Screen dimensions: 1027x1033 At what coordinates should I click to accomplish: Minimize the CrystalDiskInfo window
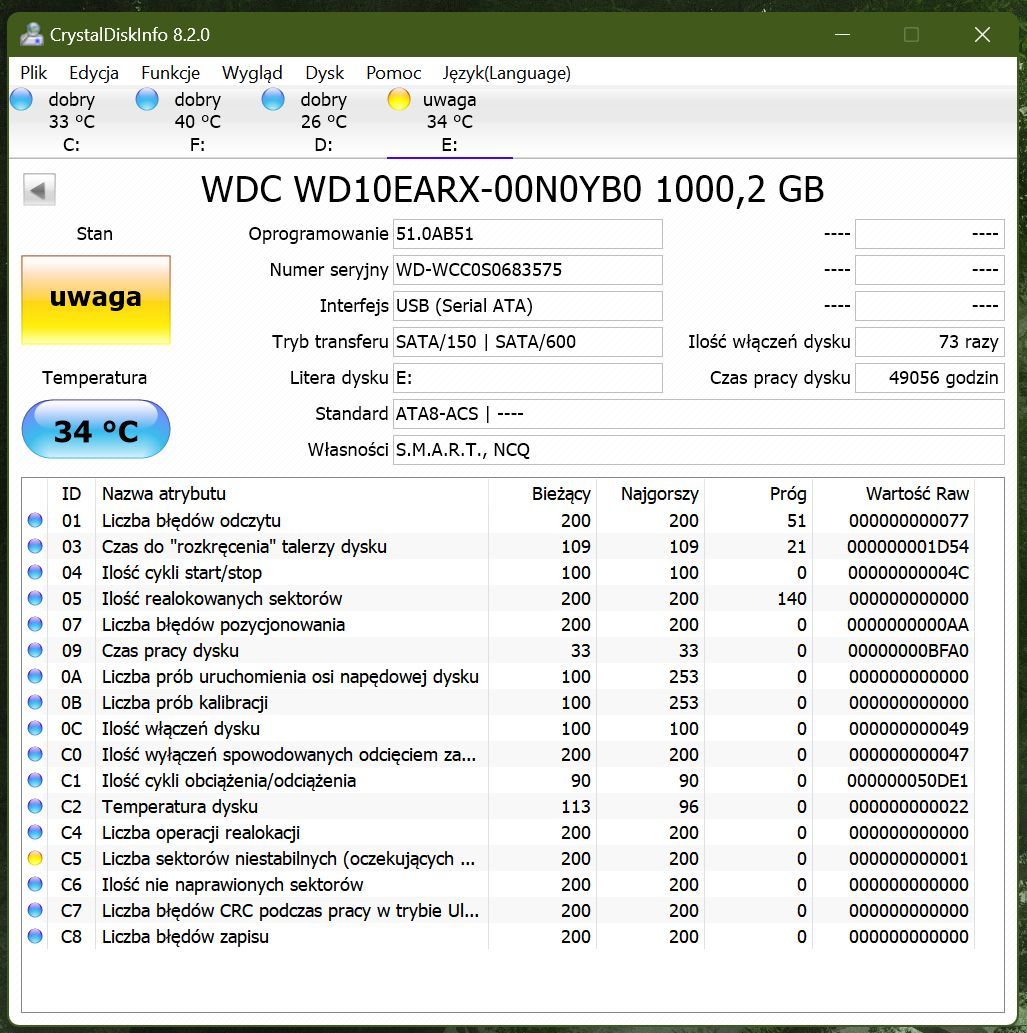point(842,34)
